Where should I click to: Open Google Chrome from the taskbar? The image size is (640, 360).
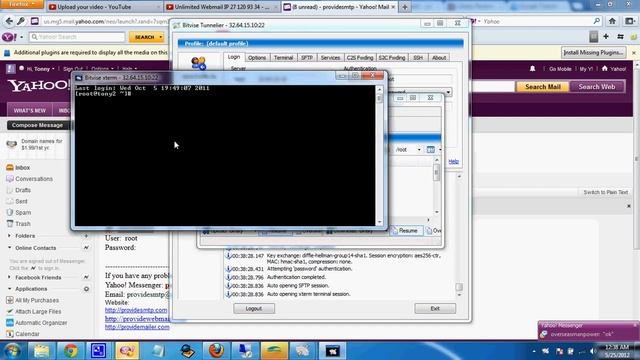point(70,351)
